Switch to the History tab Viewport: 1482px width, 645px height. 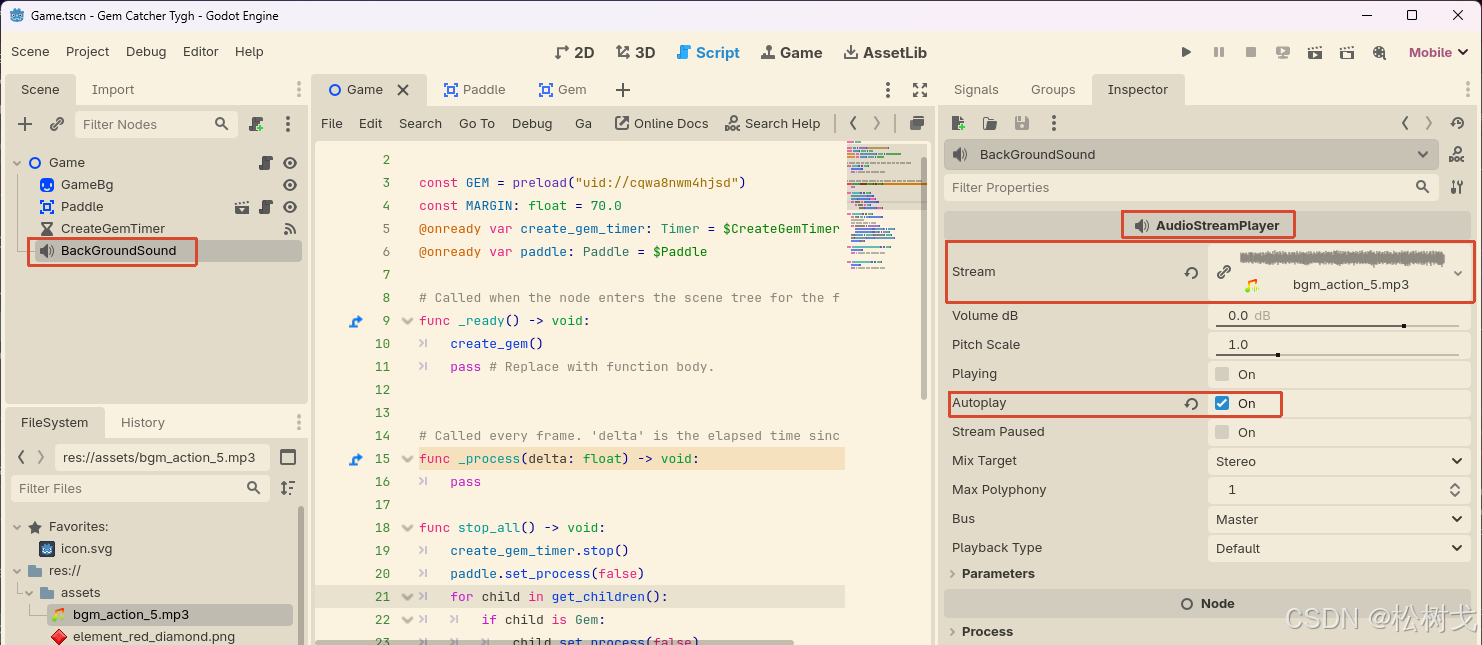coord(143,423)
